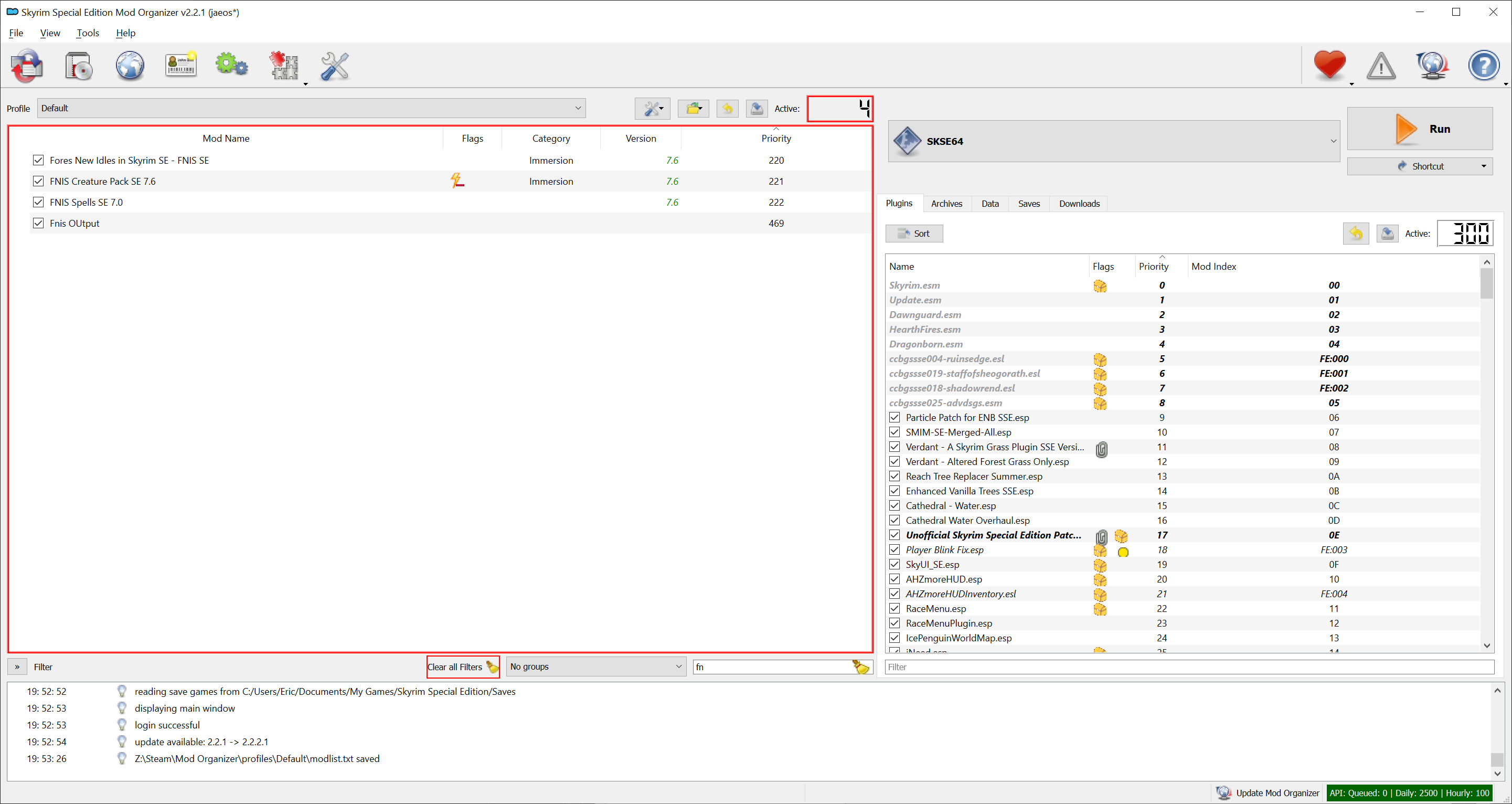
Task: Click the paperclip flag on Verdant Grass Plugin
Action: (x=1102, y=449)
